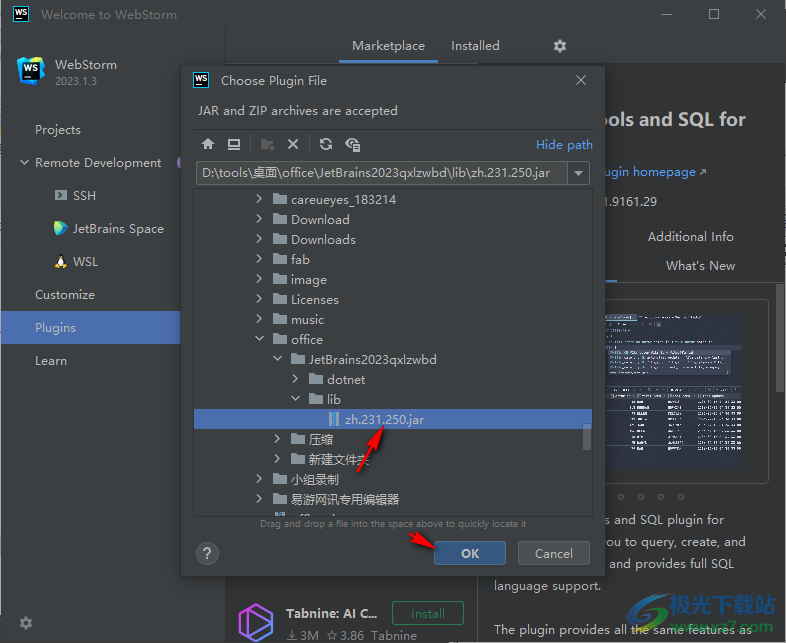Open the plugins settings gear

pos(560,46)
